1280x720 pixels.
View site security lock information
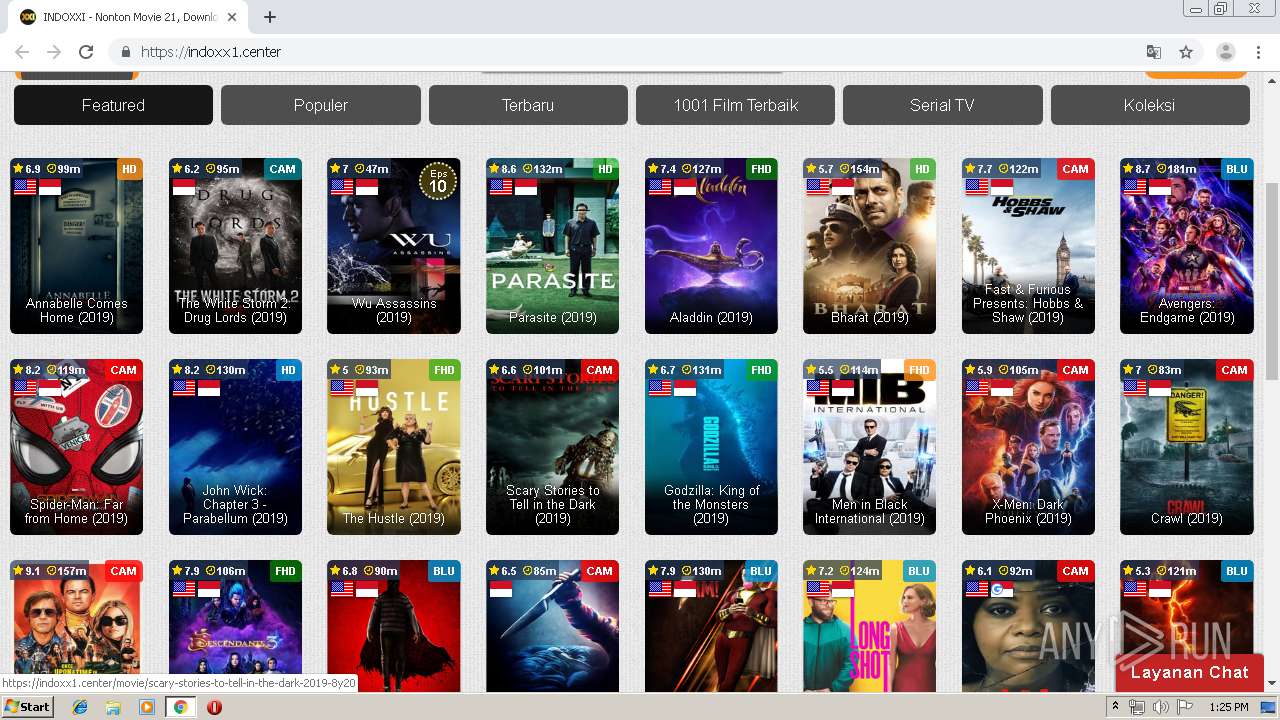click(x=126, y=52)
